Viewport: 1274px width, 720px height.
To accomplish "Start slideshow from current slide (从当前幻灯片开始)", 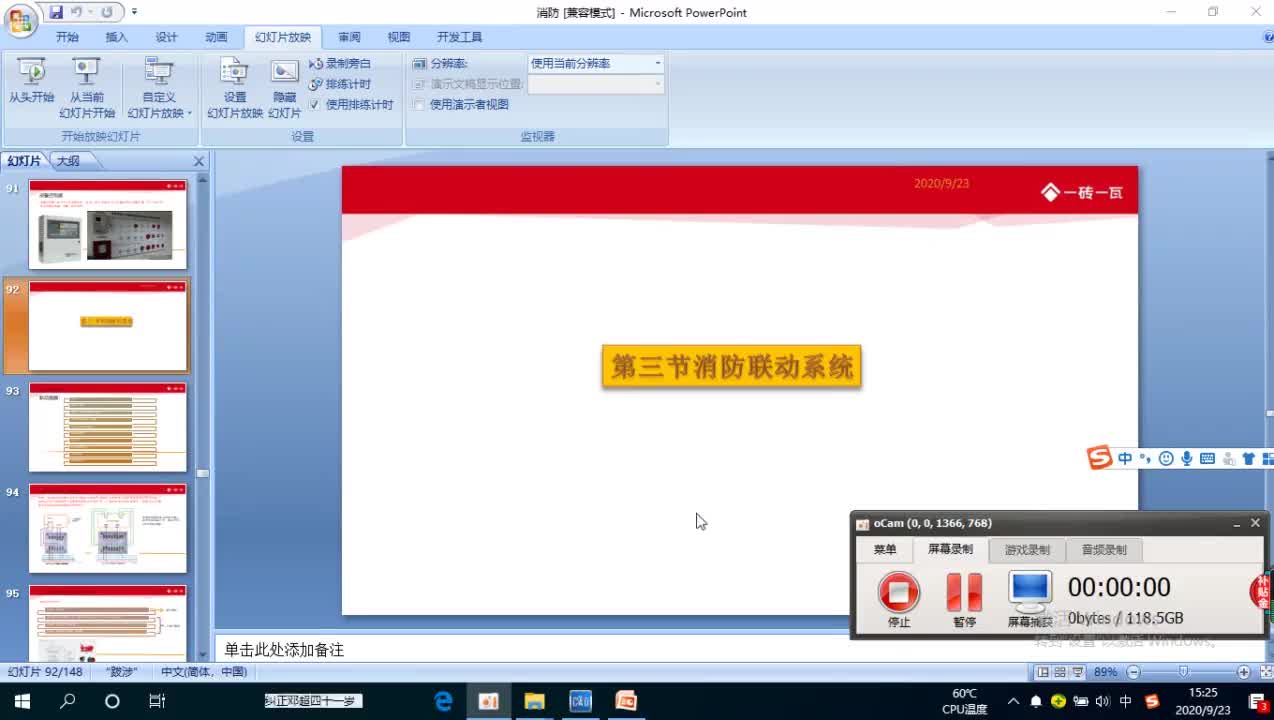I will 87,88.
